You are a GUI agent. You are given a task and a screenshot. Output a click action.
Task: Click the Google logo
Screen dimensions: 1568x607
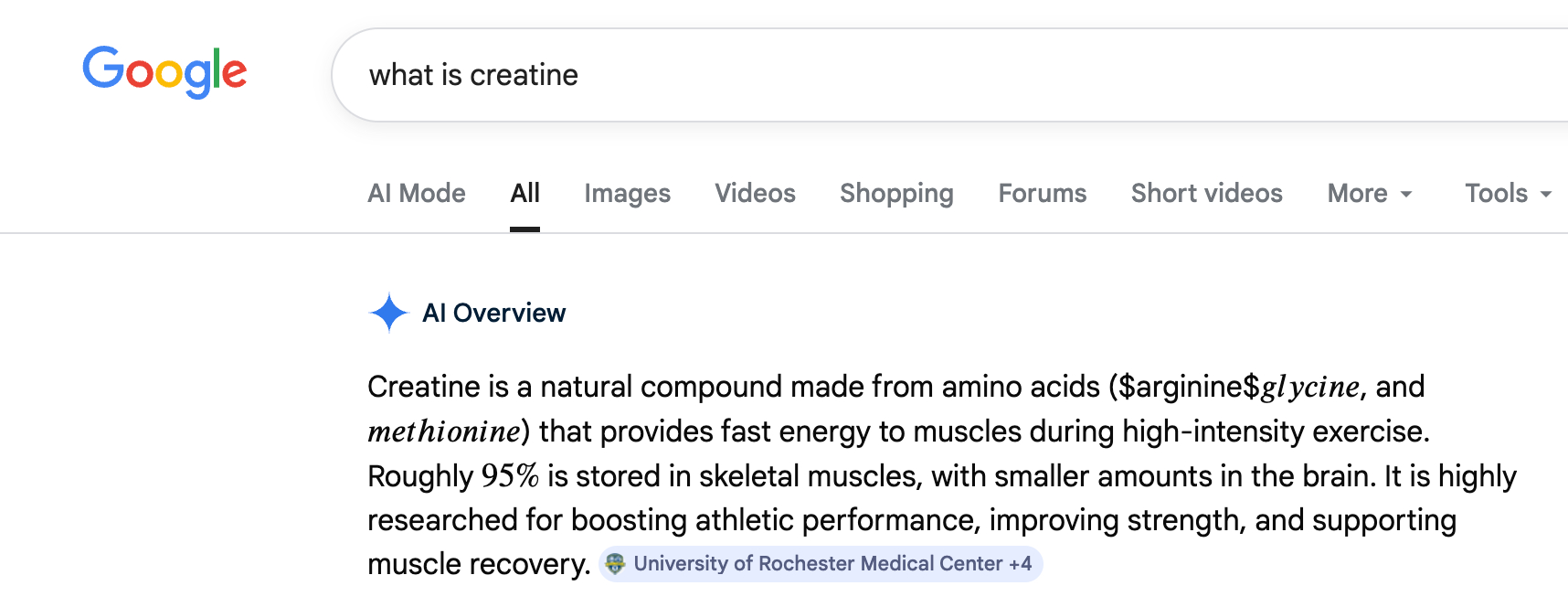pyautogui.click(x=164, y=71)
